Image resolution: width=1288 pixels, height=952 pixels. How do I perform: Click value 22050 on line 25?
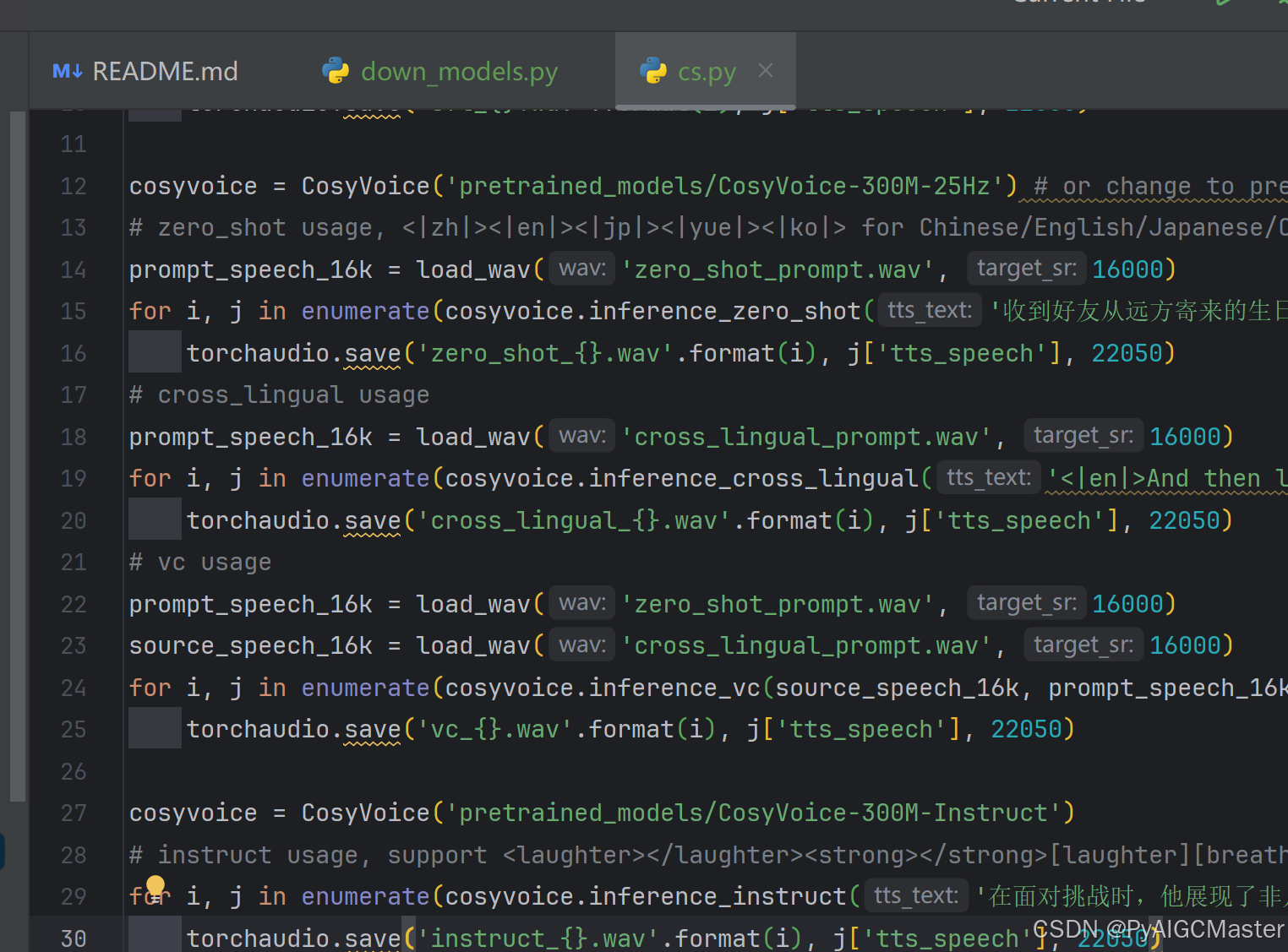pyautogui.click(x=1026, y=729)
